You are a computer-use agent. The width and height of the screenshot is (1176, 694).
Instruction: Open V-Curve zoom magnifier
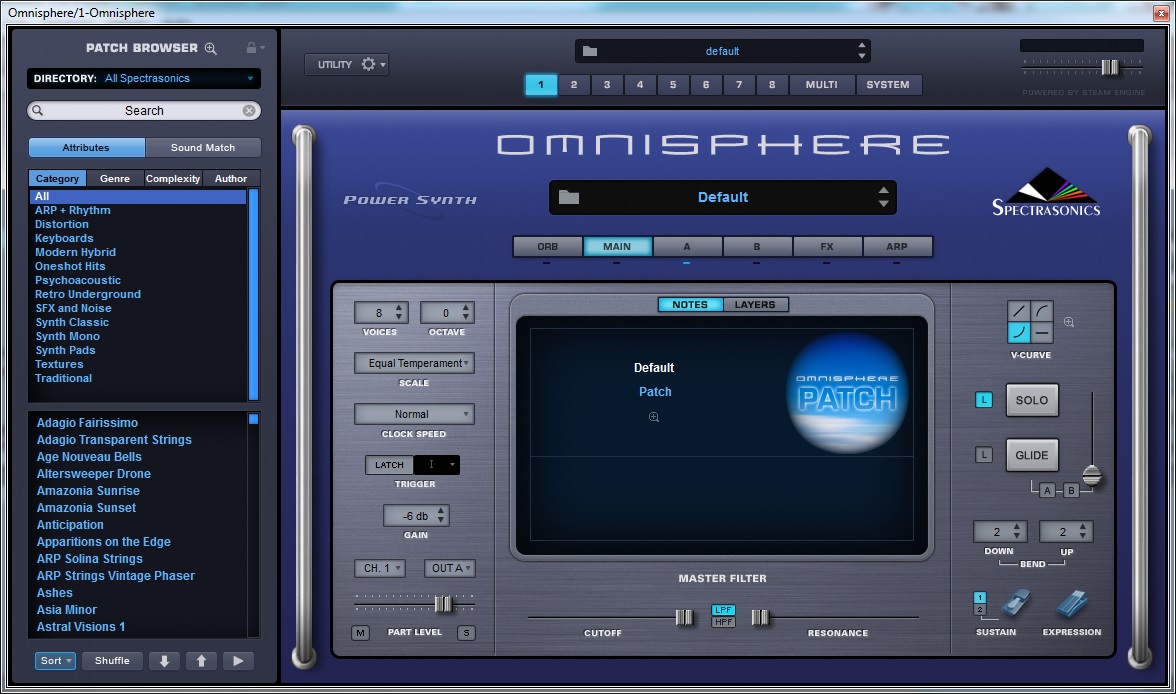1069,322
